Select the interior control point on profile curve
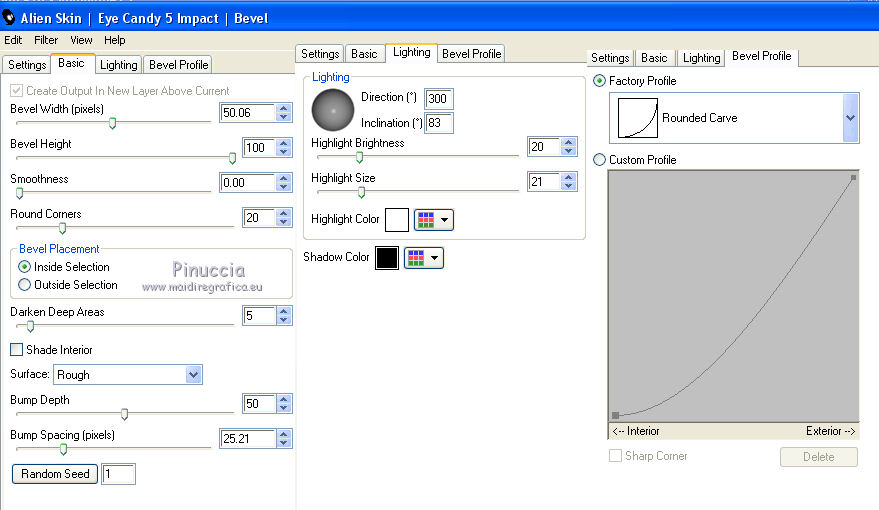The height and width of the screenshot is (510, 879). click(616, 415)
